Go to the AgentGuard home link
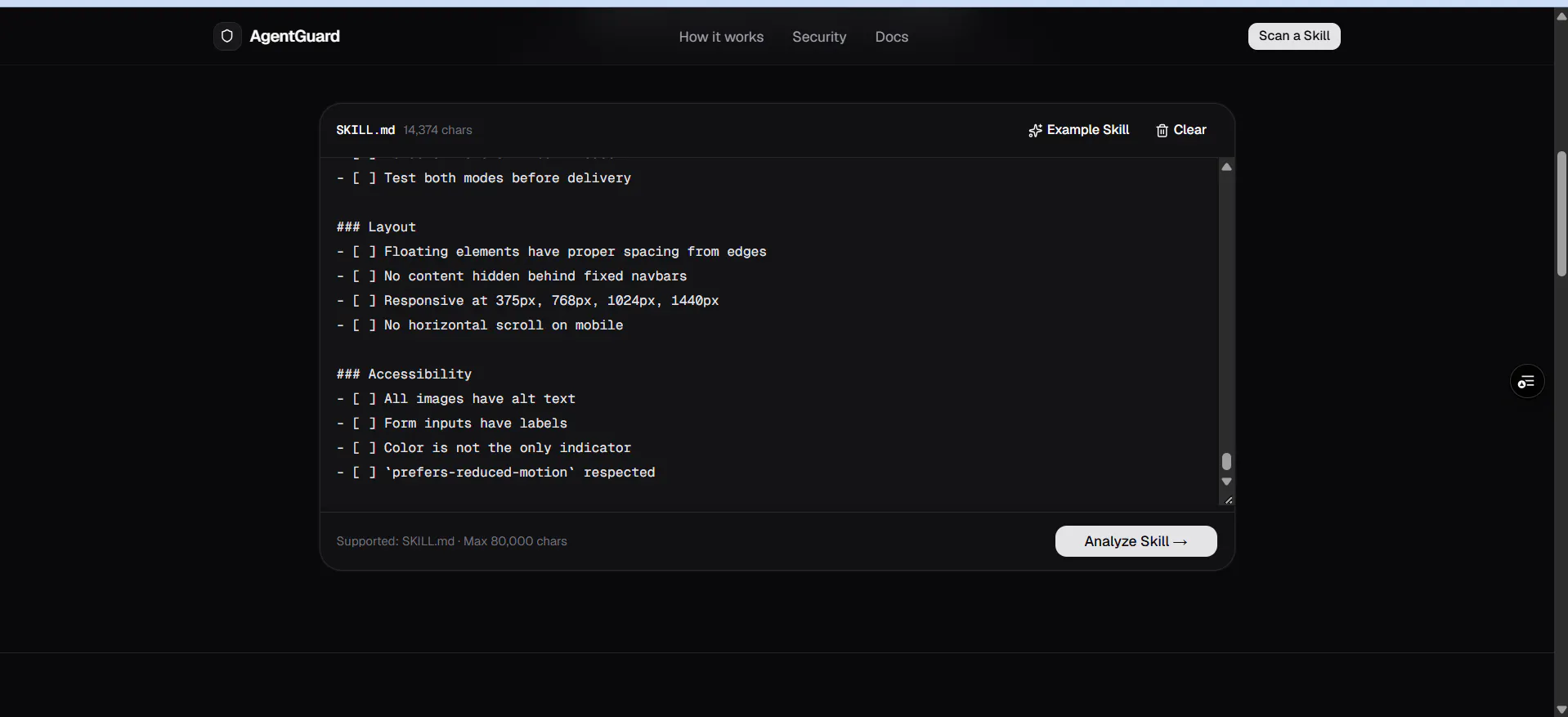The height and width of the screenshot is (717, 1568). pos(278,36)
